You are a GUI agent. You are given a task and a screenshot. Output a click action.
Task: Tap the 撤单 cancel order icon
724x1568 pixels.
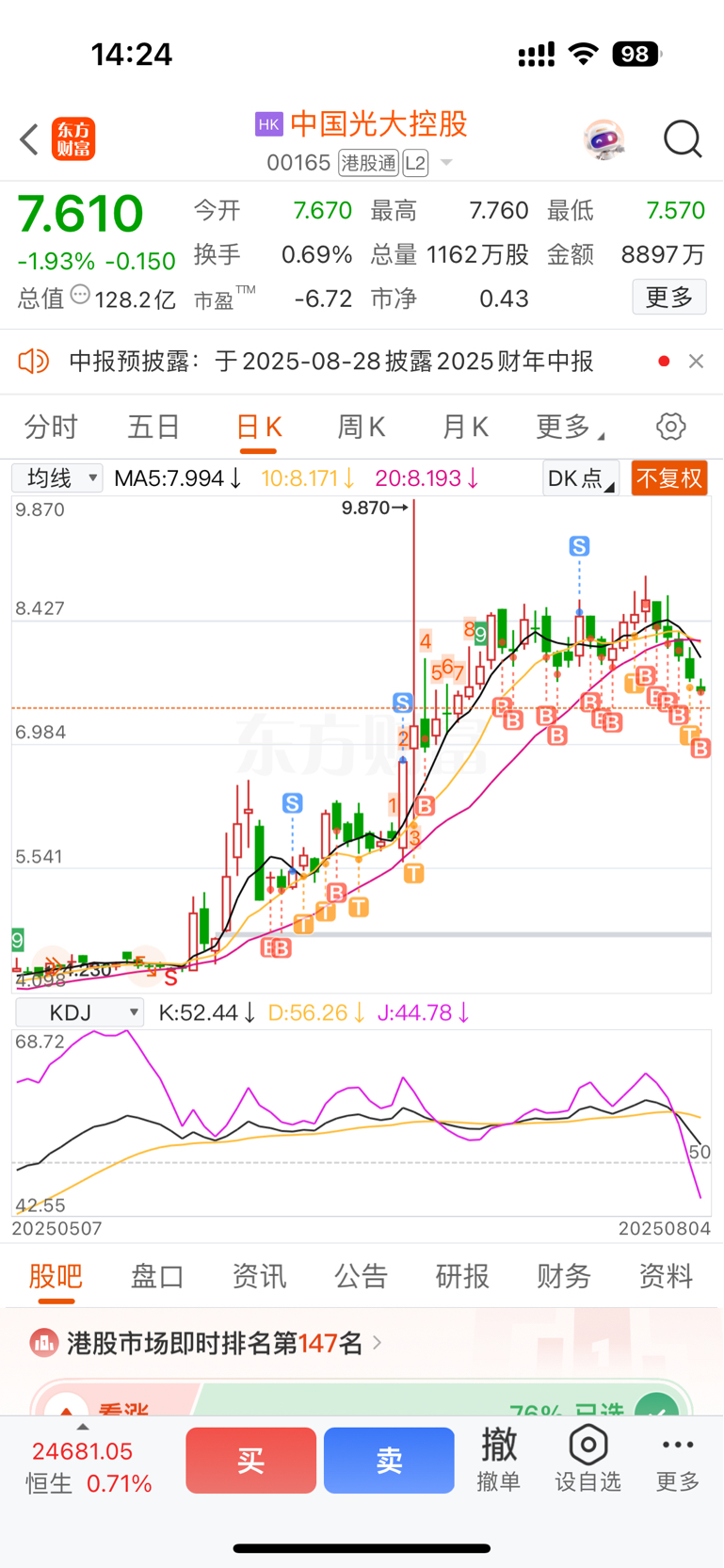[499, 1460]
